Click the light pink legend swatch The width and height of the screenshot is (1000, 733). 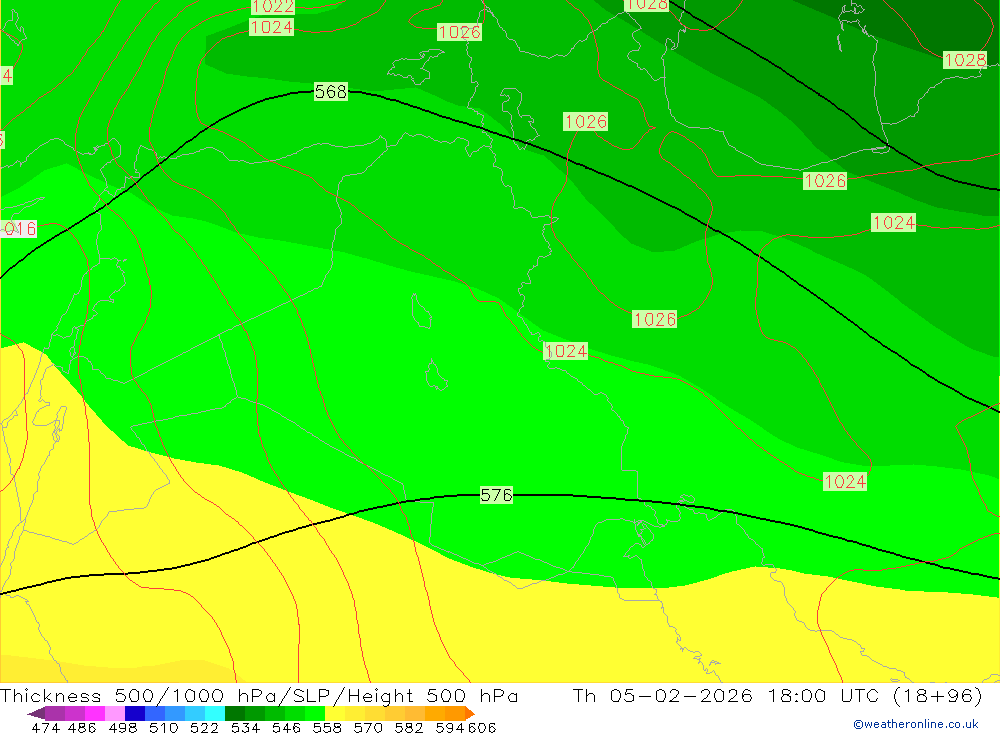click(x=115, y=713)
